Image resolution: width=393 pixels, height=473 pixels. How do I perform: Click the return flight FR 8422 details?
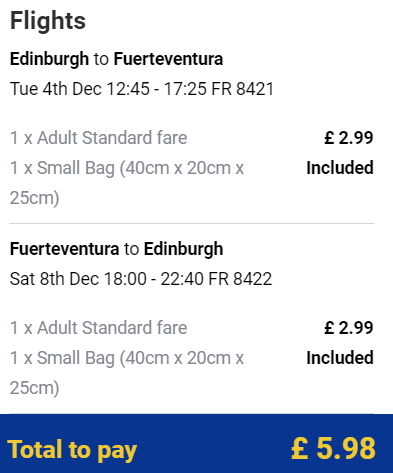click(x=141, y=279)
